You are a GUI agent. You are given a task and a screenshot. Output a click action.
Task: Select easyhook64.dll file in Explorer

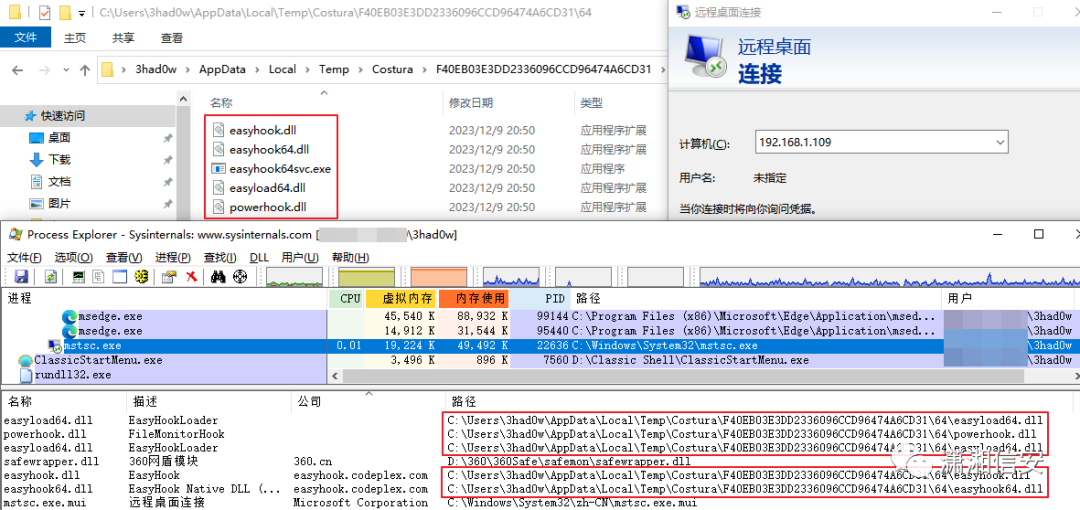coord(269,149)
